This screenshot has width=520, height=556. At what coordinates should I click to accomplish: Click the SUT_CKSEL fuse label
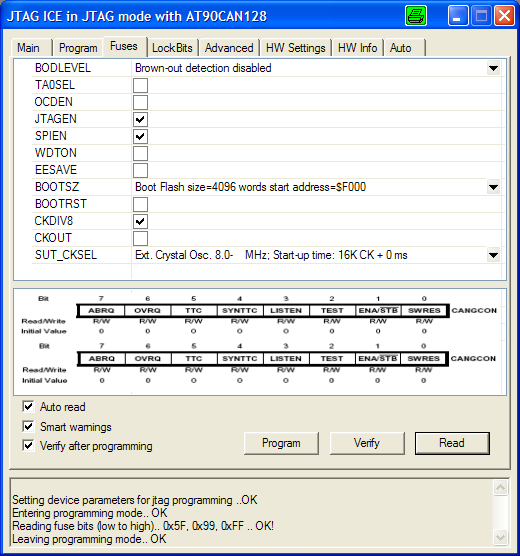[x=66, y=255]
